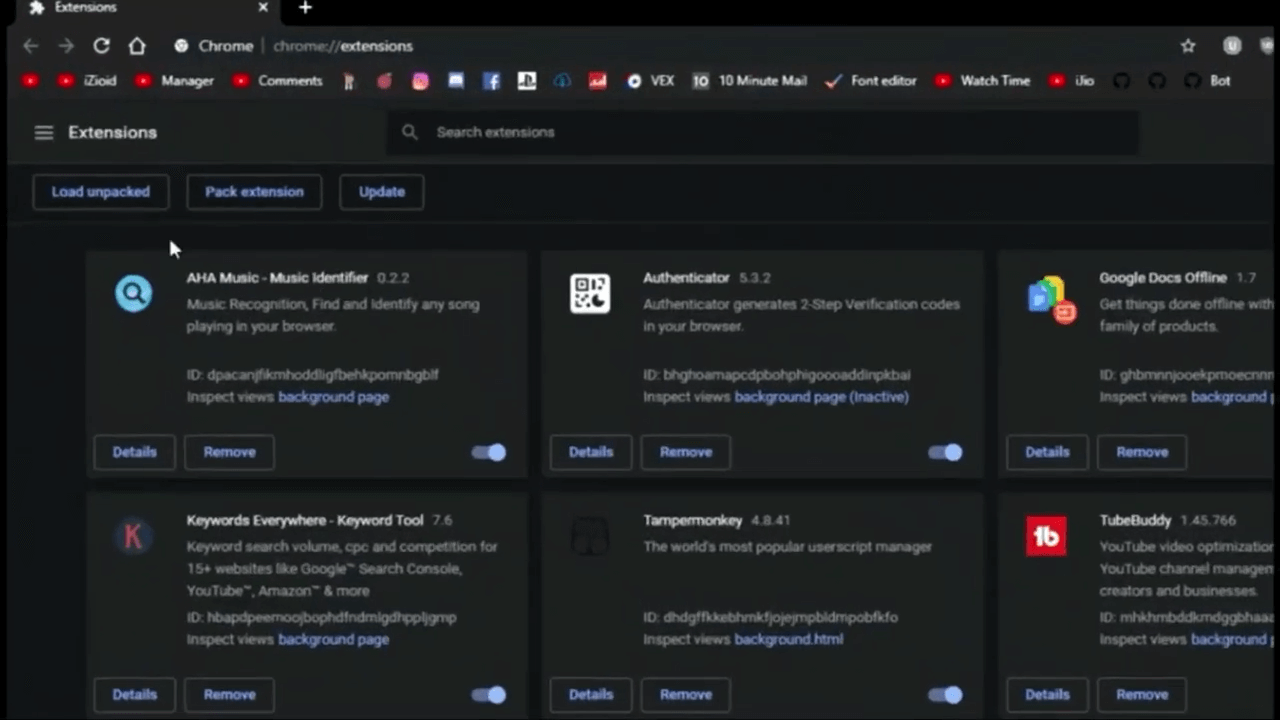Image resolution: width=1280 pixels, height=720 pixels.
Task: Click the forward navigation arrow
Action: tap(66, 46)
